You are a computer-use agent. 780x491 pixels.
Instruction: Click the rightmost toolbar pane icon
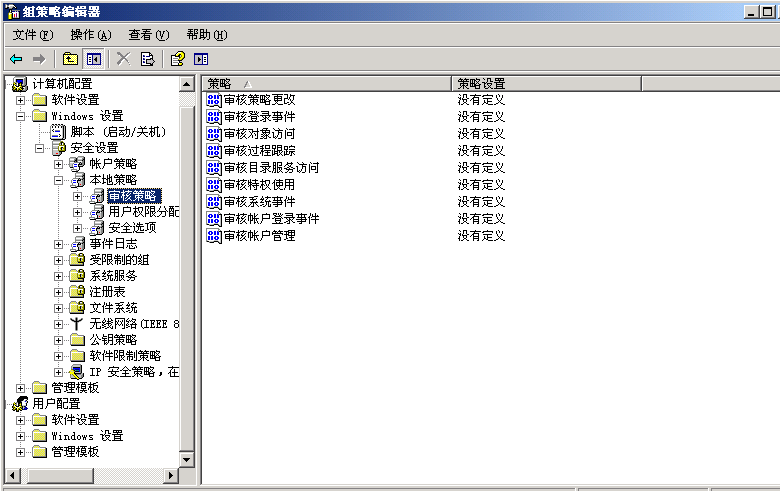point(201,59)
